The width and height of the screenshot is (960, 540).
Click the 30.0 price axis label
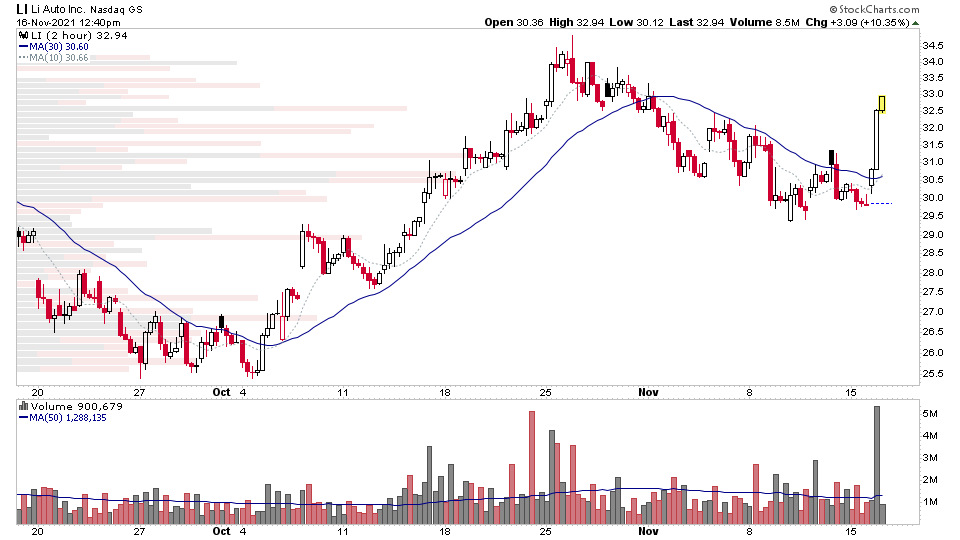point(932,198)
